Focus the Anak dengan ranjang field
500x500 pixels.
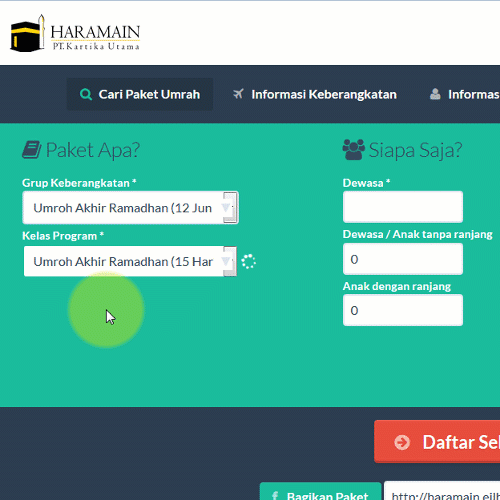pyautogui.click(x=403, y=310)
